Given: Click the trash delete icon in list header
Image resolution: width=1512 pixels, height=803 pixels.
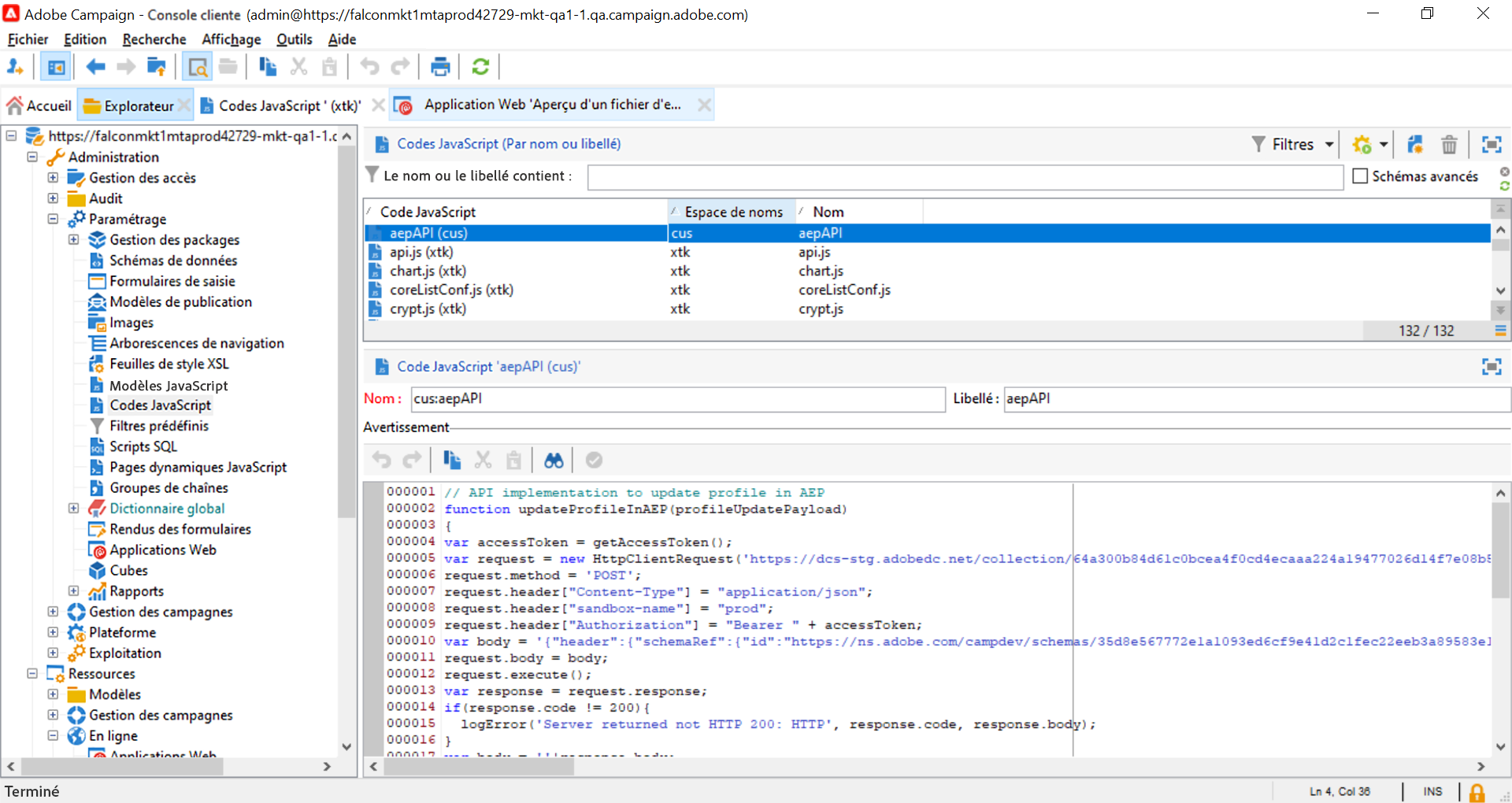Looking at the screenshot, I should click(x=1449, y=145).
